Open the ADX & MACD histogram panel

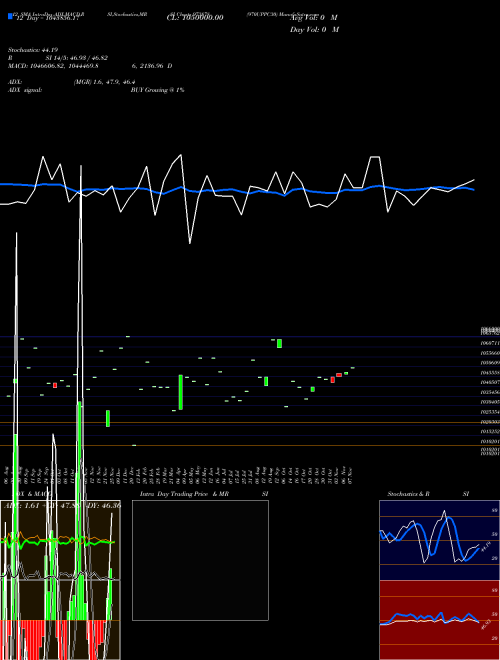pos(60,580)
